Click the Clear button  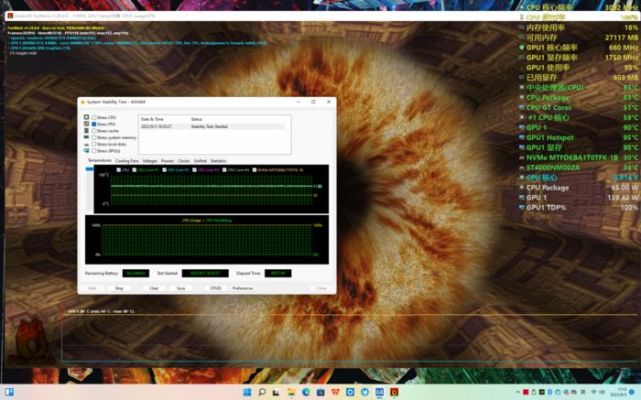coord(154,288)
